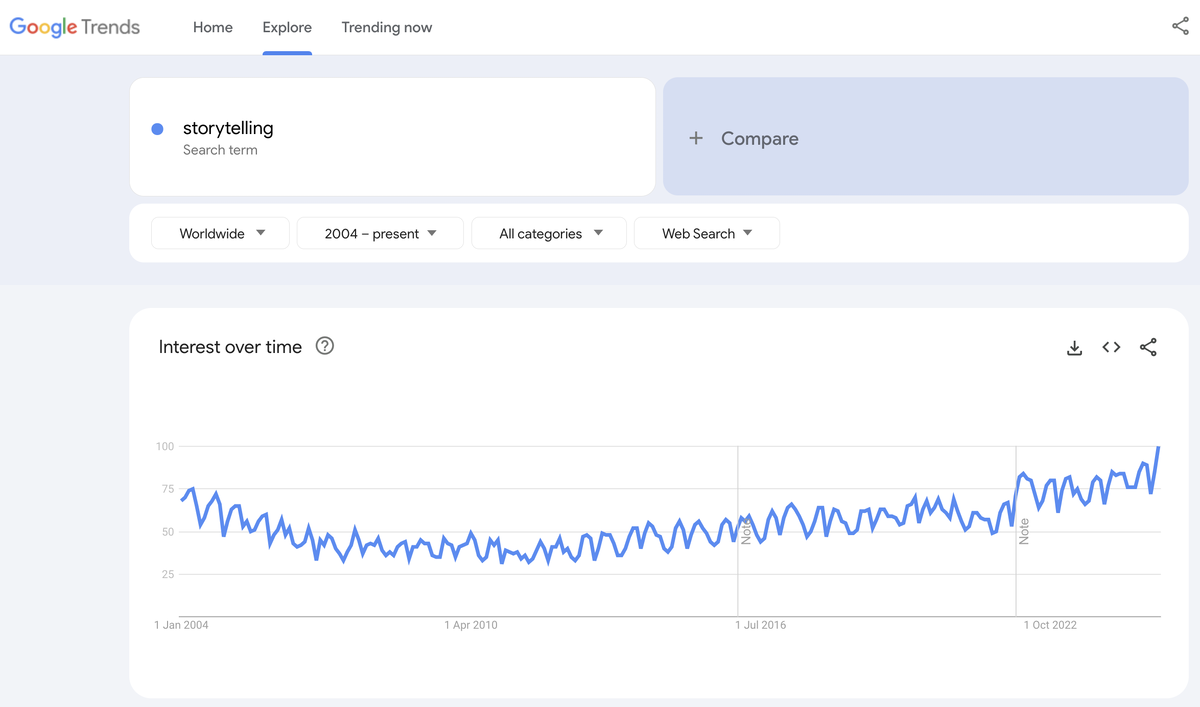The image size is (1200, 707).
Task: Share the interest over time chart
Action: point(1148,347)
